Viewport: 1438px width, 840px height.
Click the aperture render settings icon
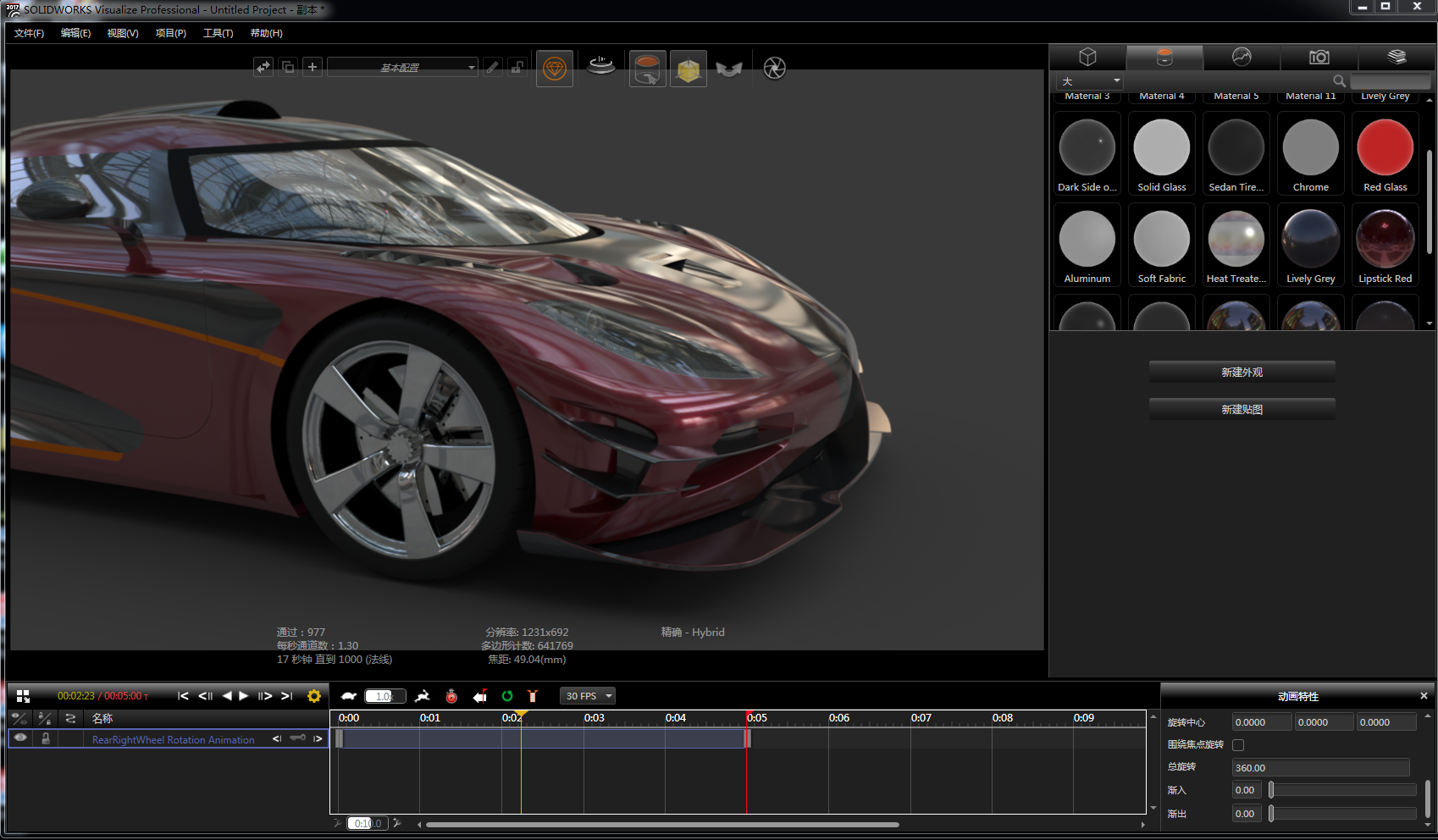[775, 68]
